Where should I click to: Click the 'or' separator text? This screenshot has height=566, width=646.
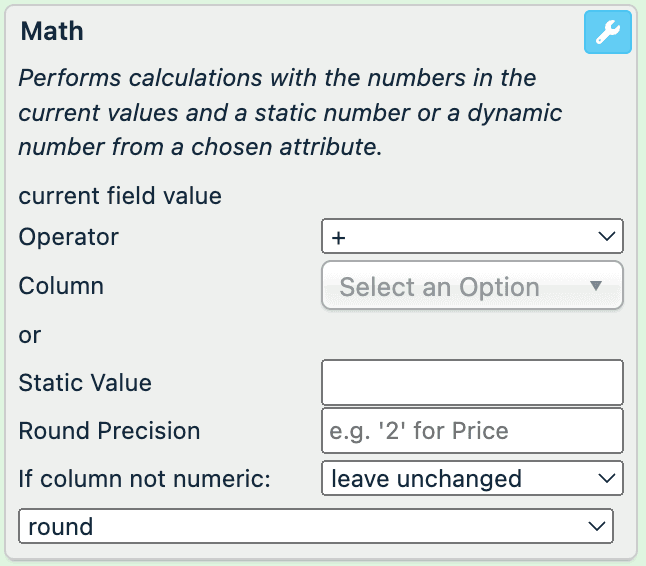click(30, 335)
